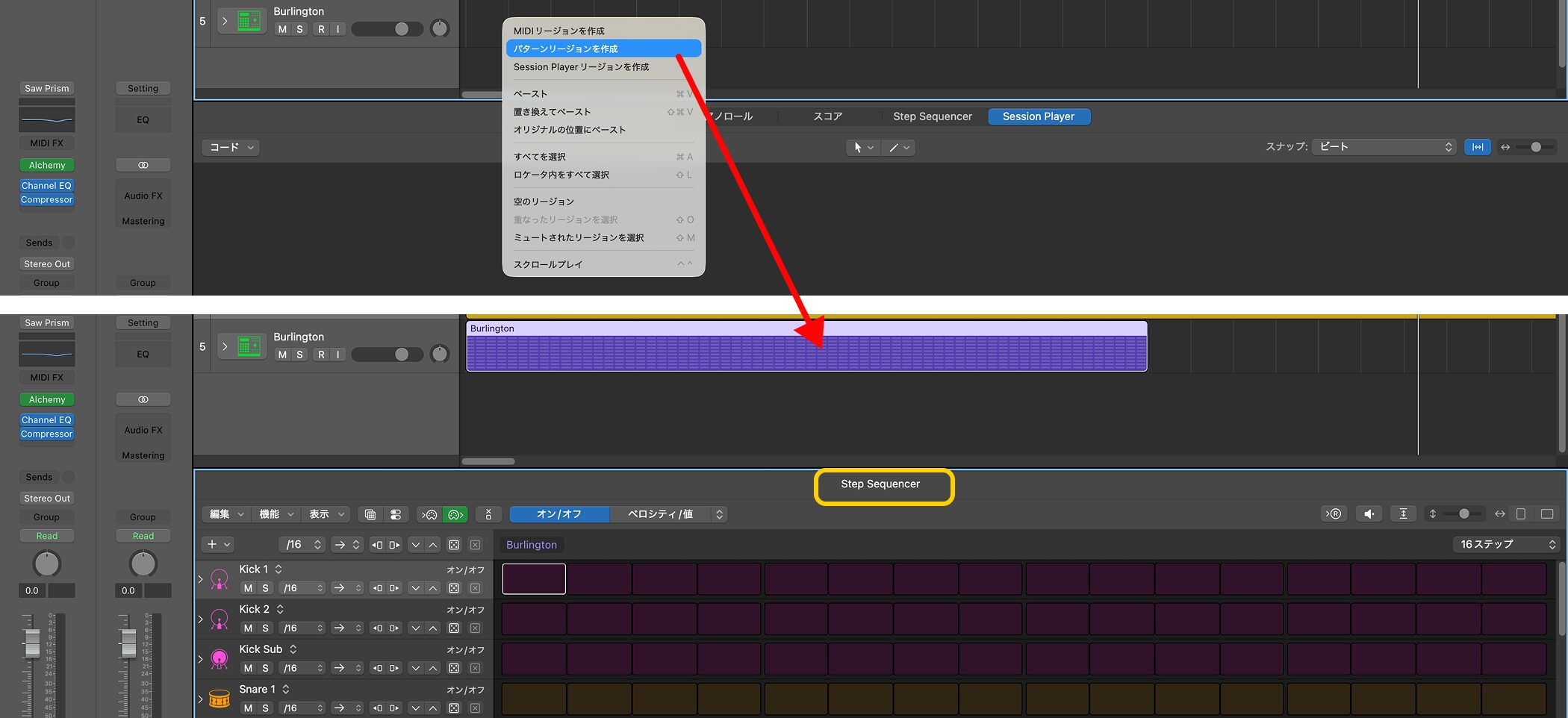The height and width of the screenshot is (718, 1568).
Task: Choose パターンリージョンを作成 from context menu
Action: (603, 49)
